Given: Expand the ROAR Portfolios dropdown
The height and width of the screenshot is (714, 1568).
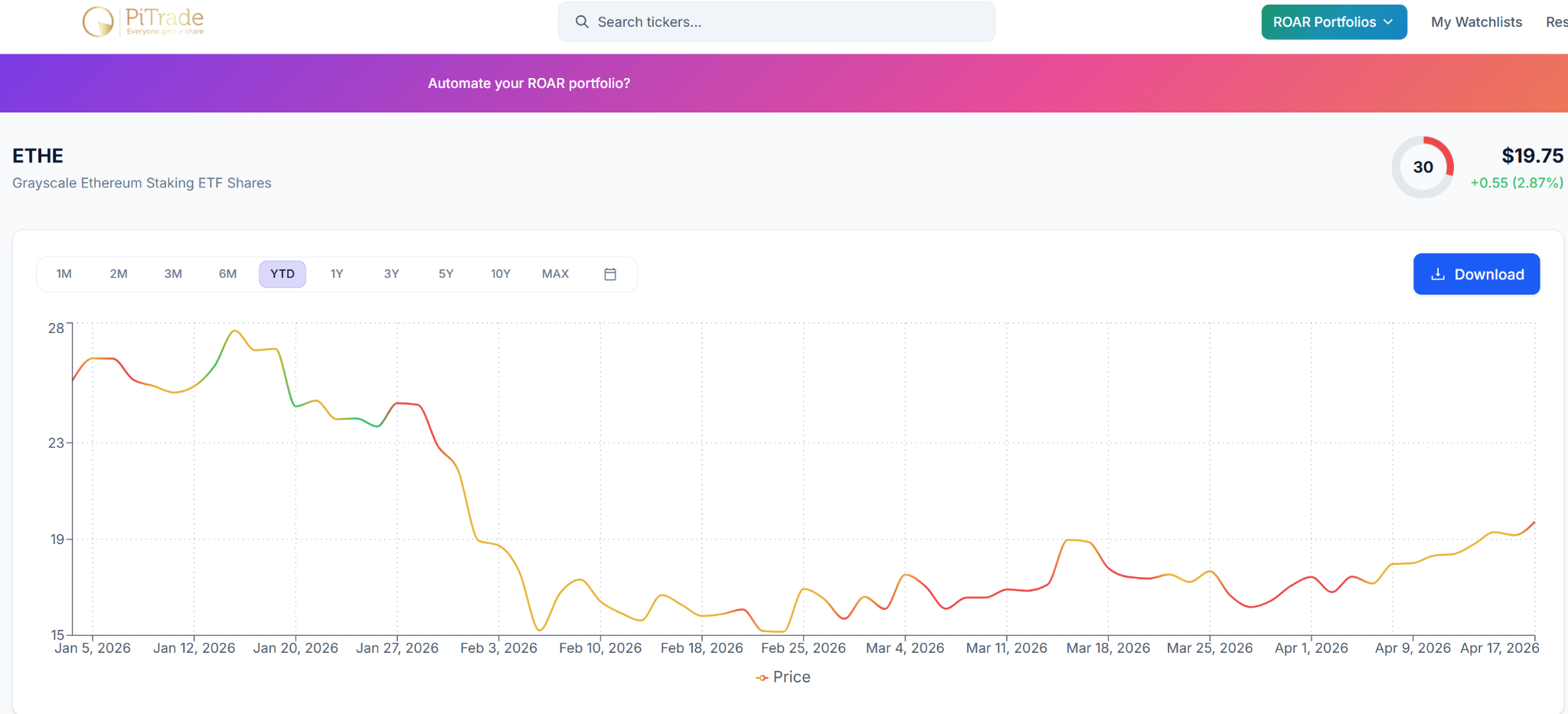Looking at the screenshot, I should (x=1334, y=22).
